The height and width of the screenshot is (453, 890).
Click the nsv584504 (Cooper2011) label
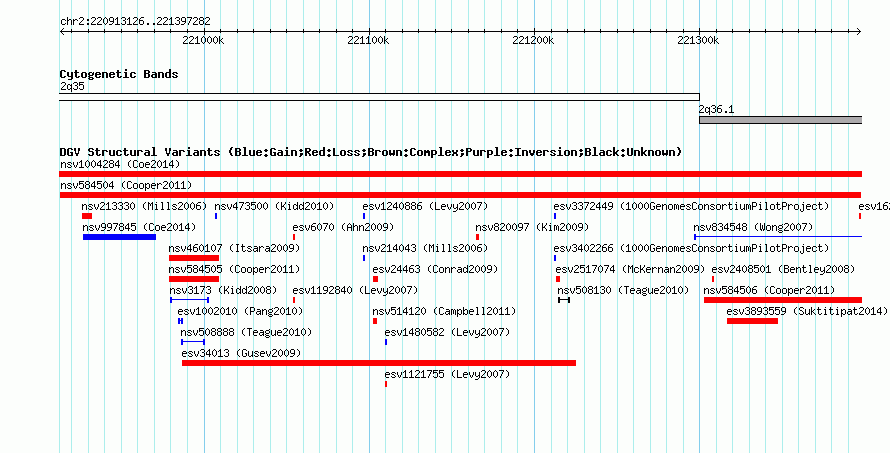[x=126, y=186]
